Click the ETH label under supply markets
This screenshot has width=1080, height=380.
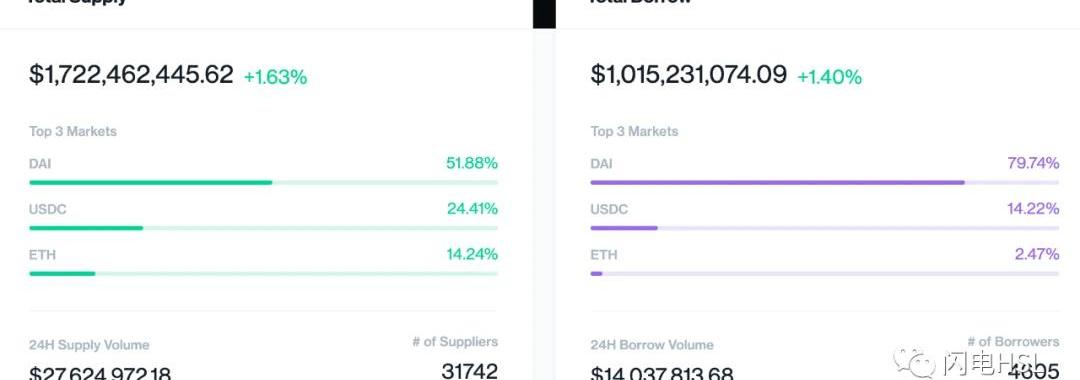pyautogui.click(x=42, y=255)
